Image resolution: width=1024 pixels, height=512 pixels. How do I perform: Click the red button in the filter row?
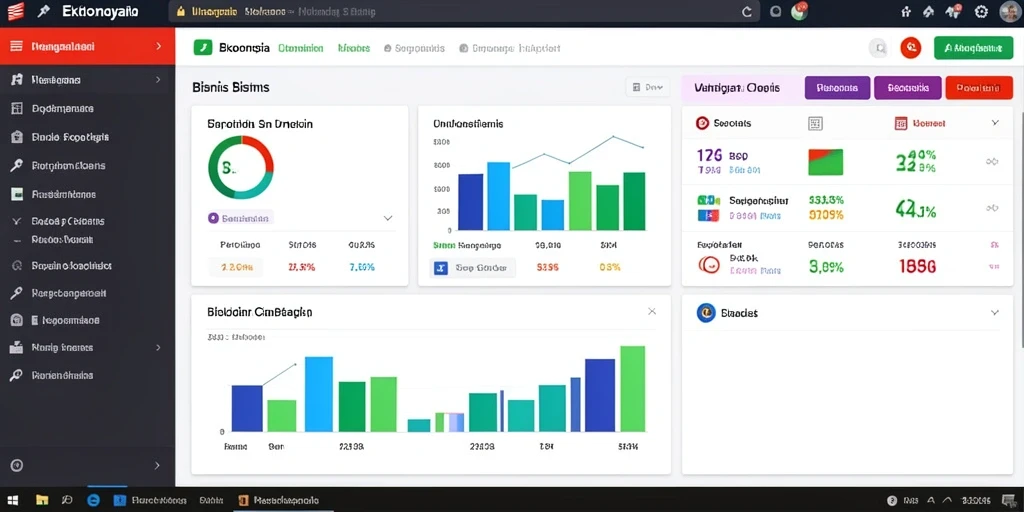click(x=974, y=88)
